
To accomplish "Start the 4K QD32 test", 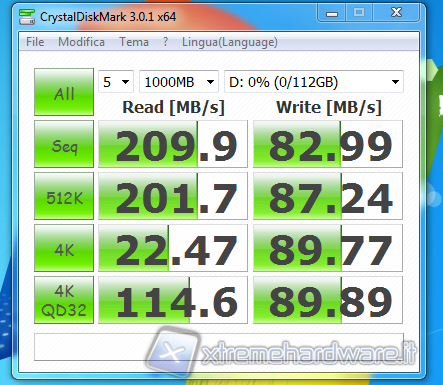I will click(64, 300).
